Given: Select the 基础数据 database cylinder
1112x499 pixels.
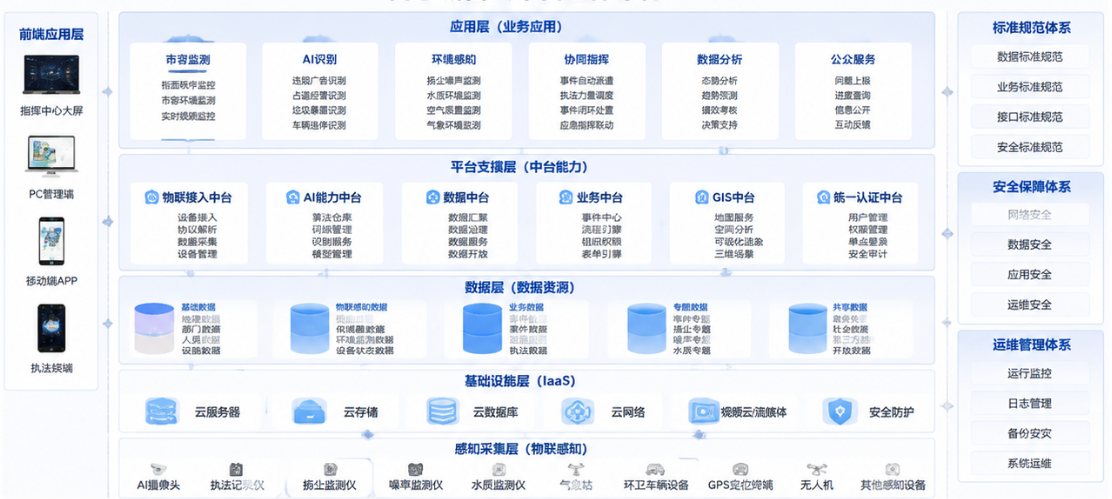Looking at the screenshot, I should point(154,328).
